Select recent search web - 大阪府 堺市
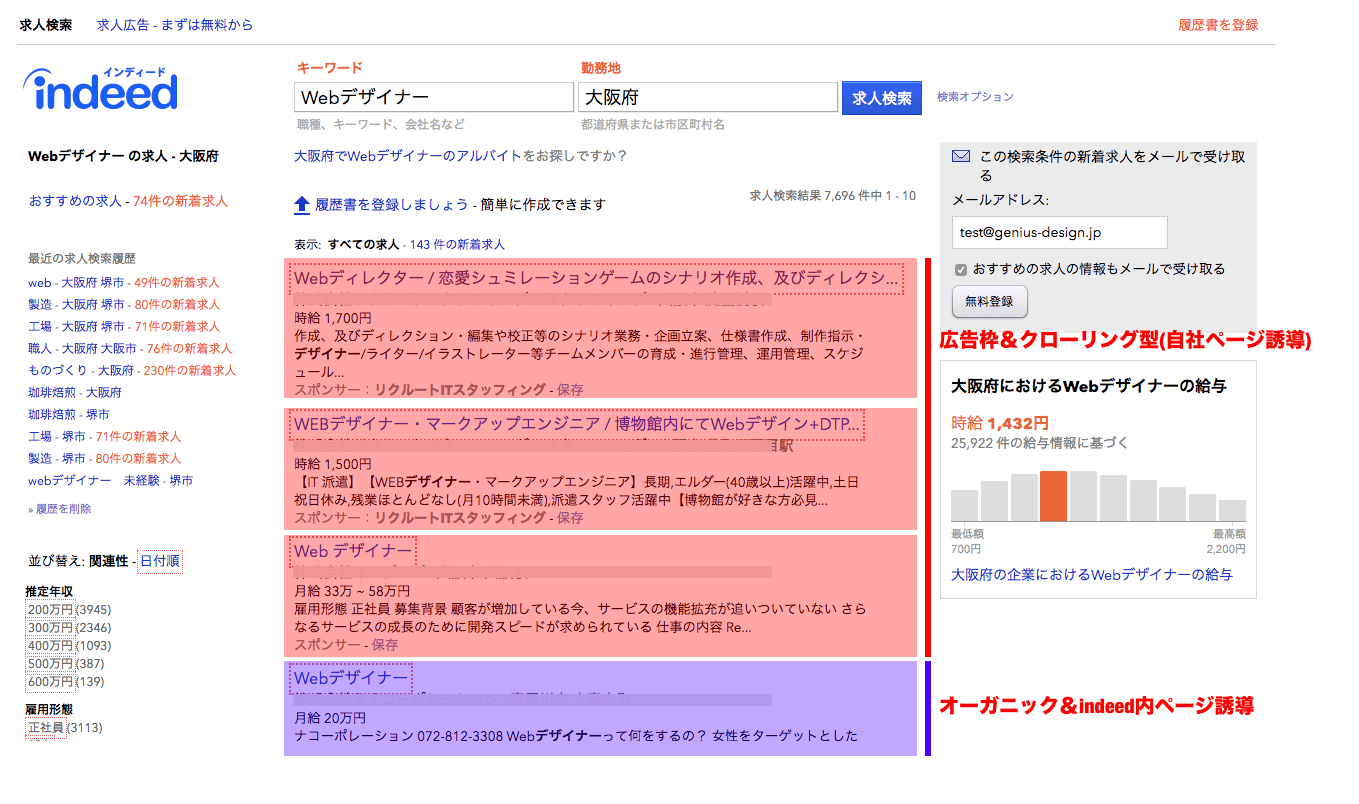 [x=77, y=283]
